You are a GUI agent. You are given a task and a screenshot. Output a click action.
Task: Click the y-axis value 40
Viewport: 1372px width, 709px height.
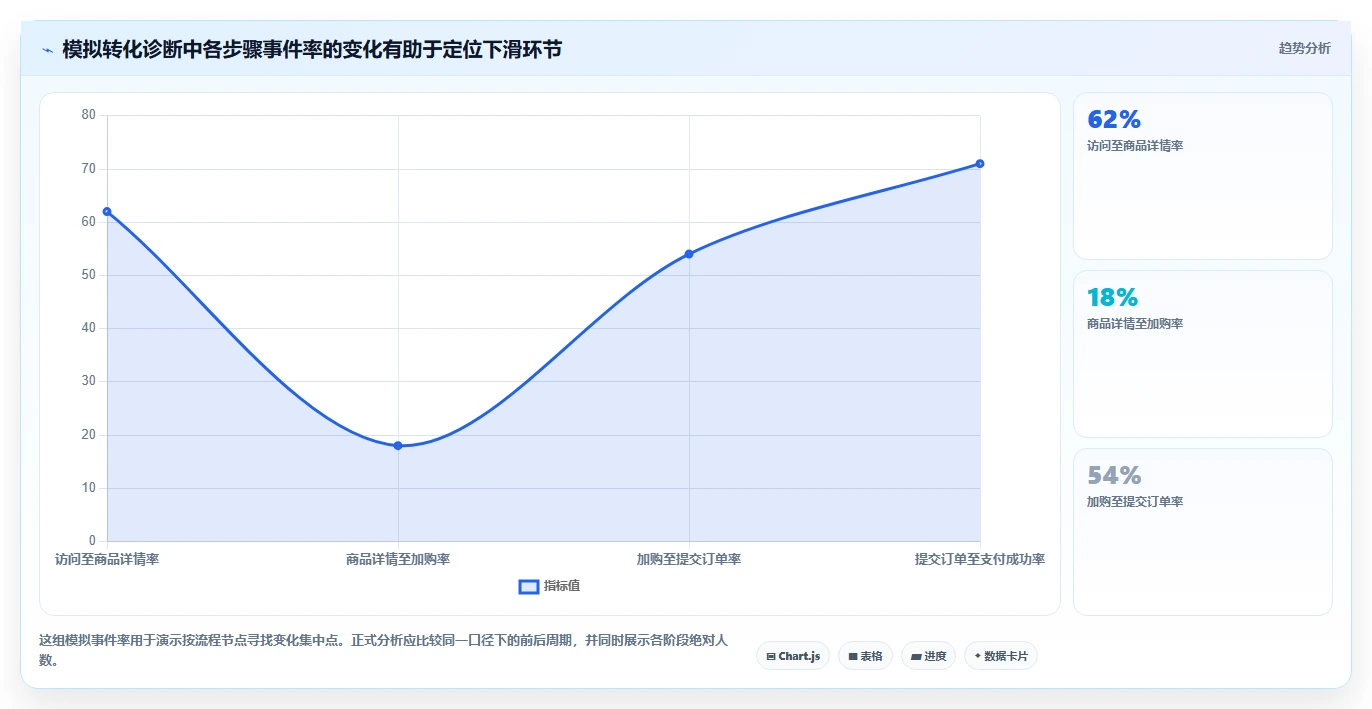[x=89, y=328]
